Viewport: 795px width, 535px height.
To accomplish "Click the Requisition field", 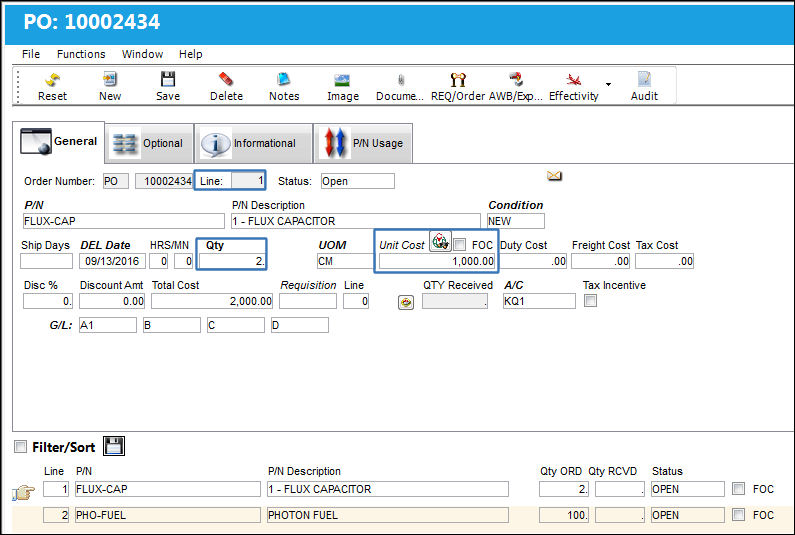I will point(308,301).
